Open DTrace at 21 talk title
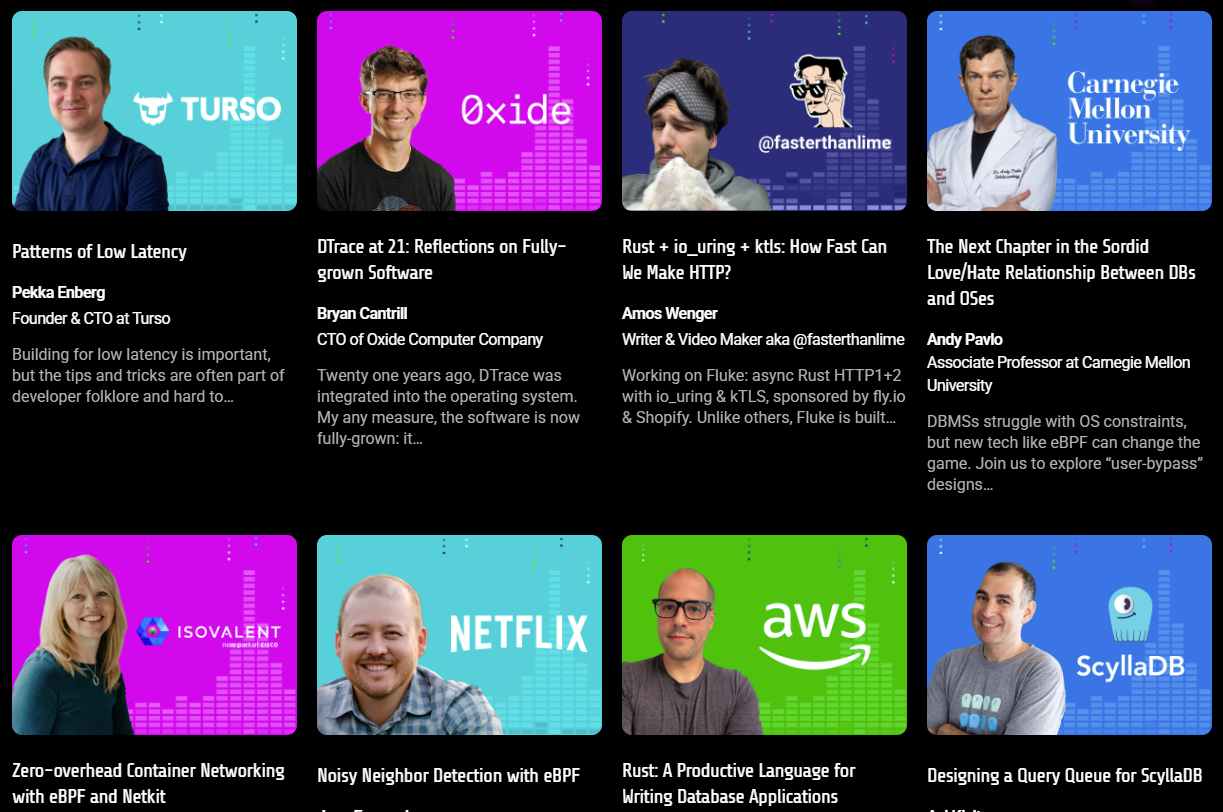 tap(442, 260)
